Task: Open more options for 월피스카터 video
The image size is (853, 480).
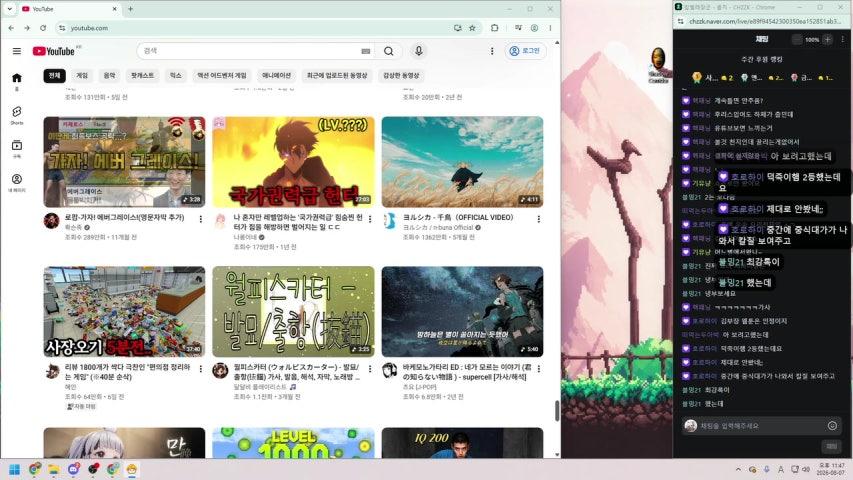Action: (370, 369)
